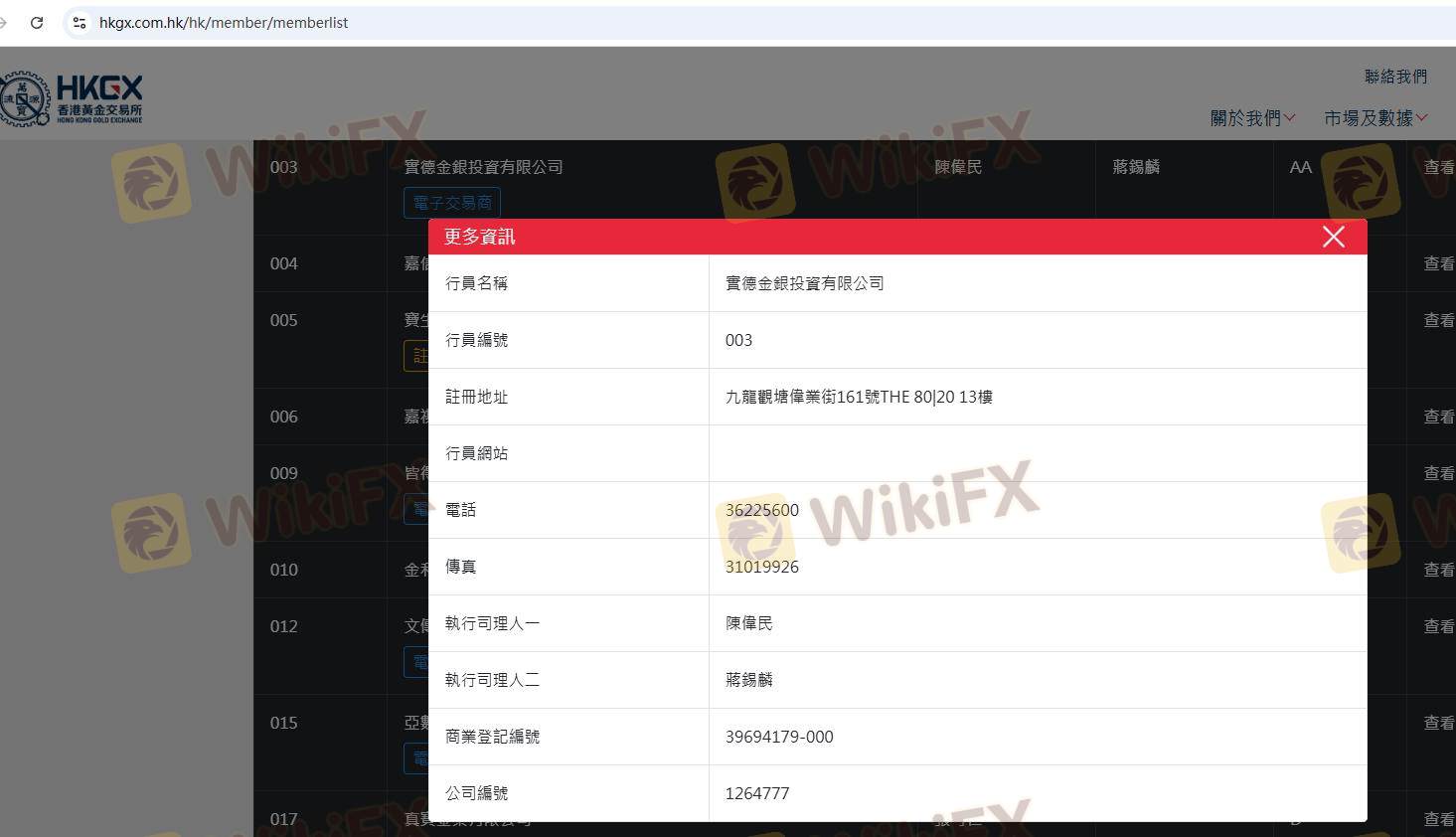Open the 聯絡我們 link
This screenshot has height=837, width=1456.
[x=1394, y=77]
